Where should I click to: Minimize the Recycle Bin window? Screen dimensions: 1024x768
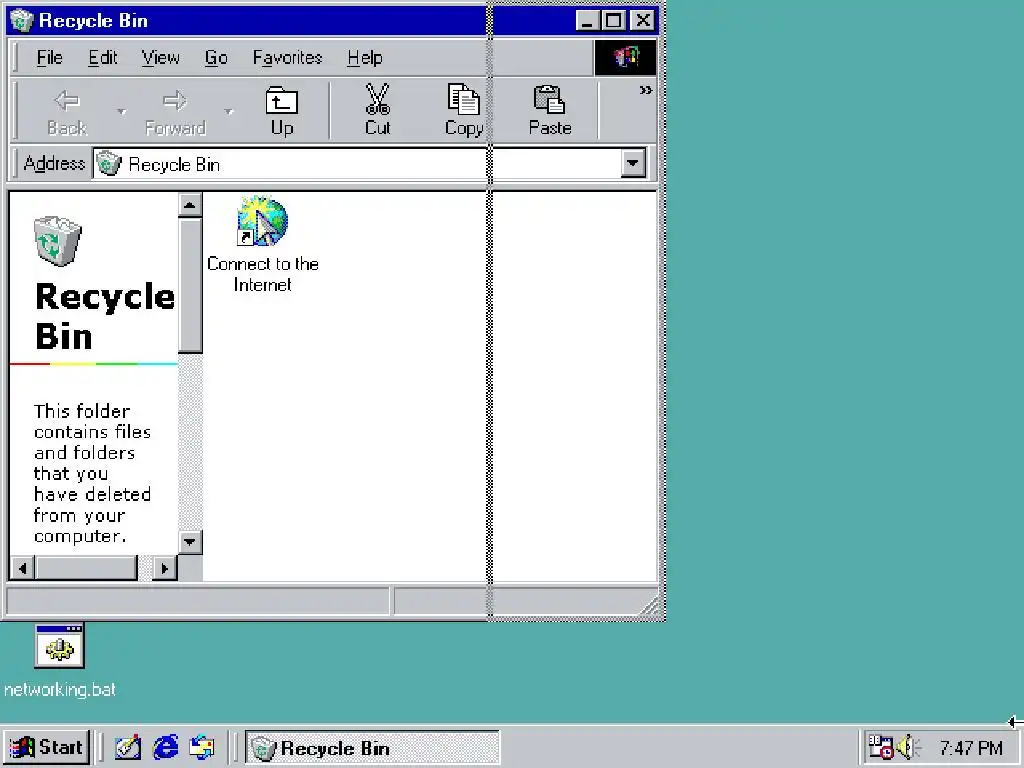click(587, 21)
